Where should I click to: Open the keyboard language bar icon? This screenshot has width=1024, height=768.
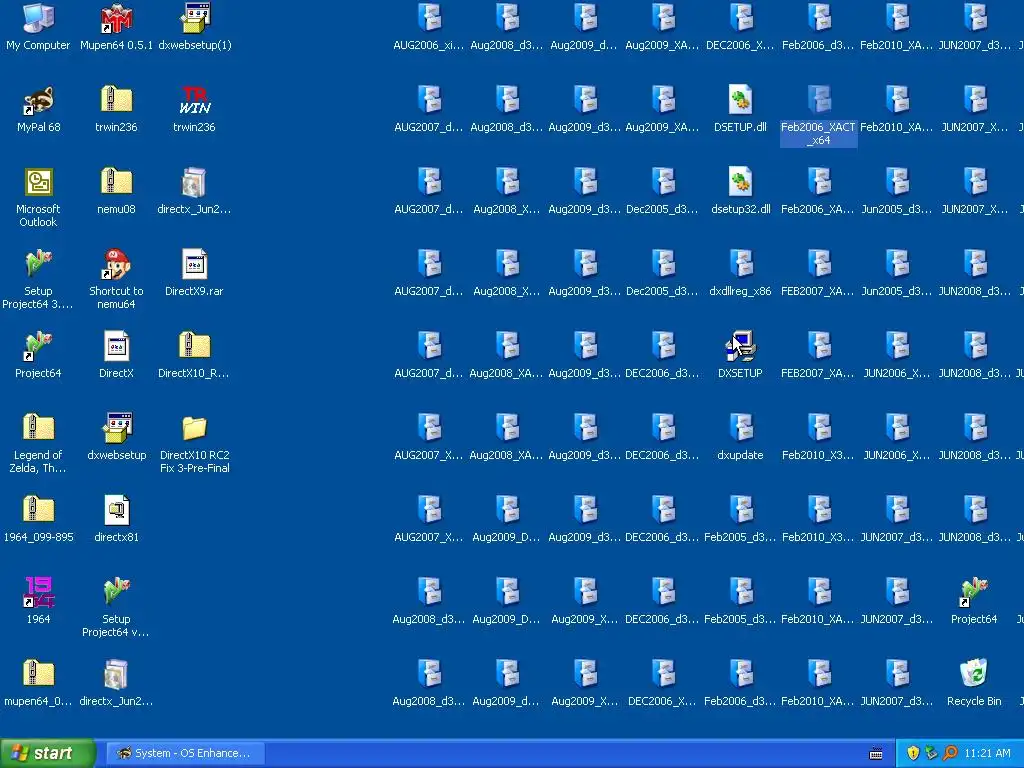point(876,754)
